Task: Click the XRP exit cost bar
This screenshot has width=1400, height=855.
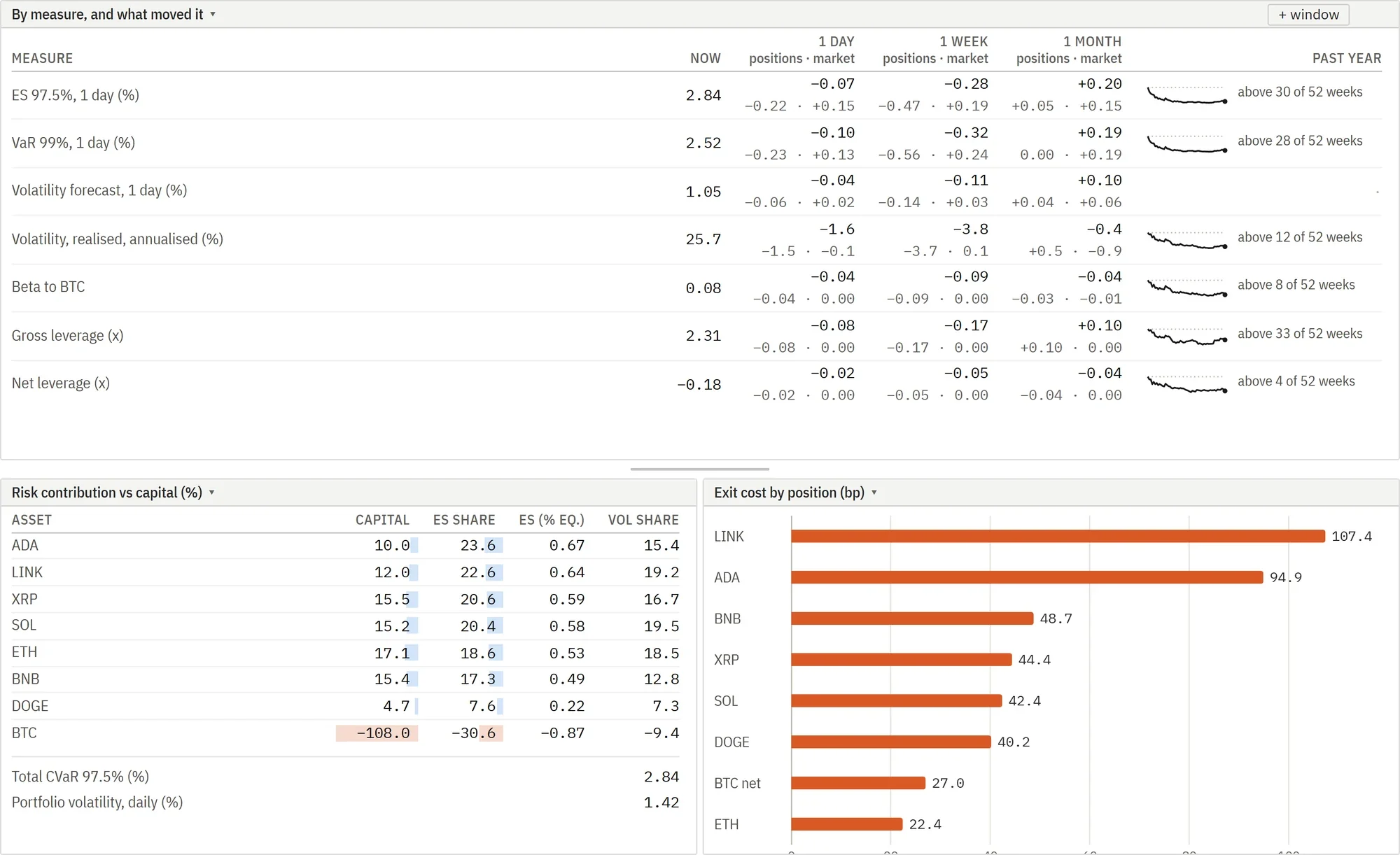Action: (902, 660)
